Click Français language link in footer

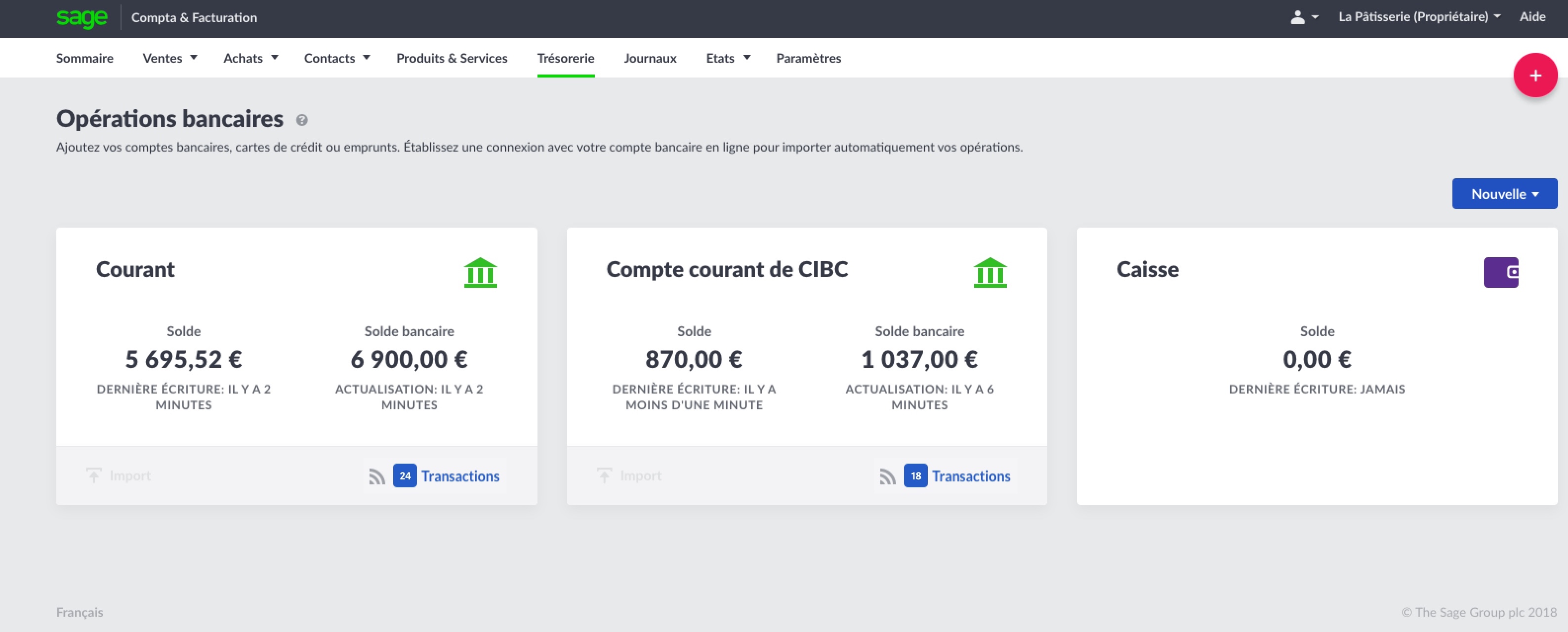pos(80,612)
